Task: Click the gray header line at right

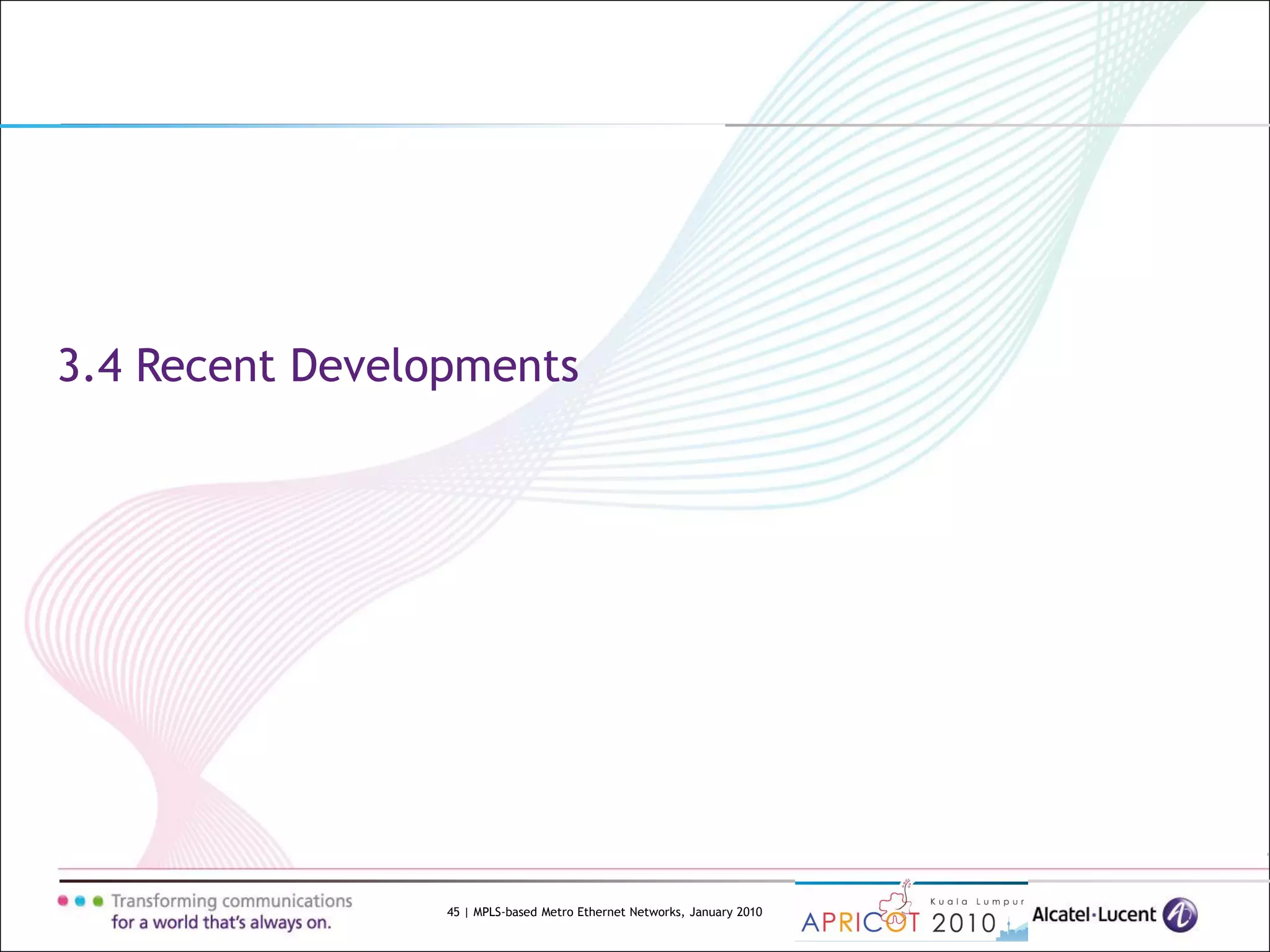Action: (x=992, y=125)
